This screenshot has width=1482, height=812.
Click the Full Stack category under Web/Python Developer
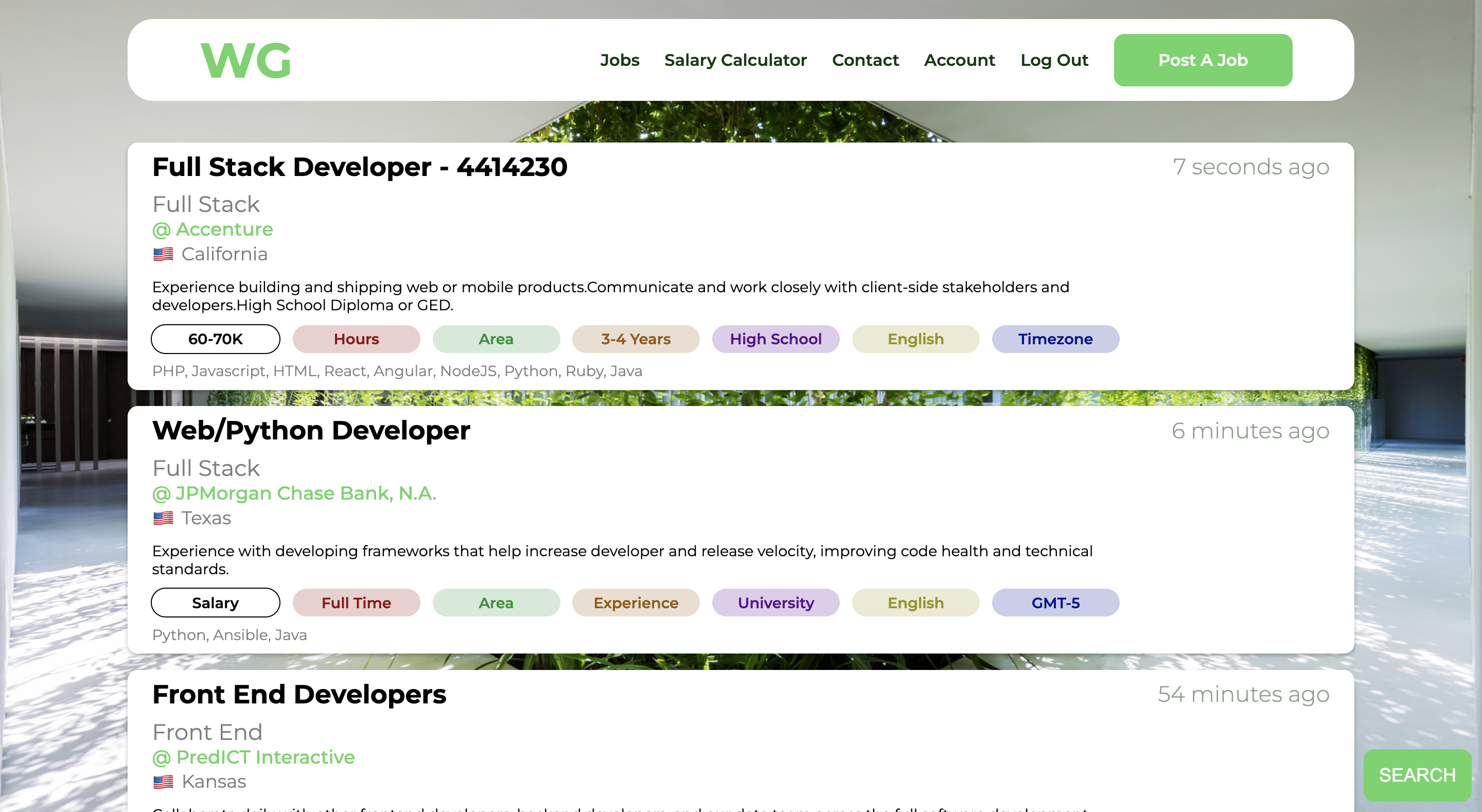click(x=206, y=468)
